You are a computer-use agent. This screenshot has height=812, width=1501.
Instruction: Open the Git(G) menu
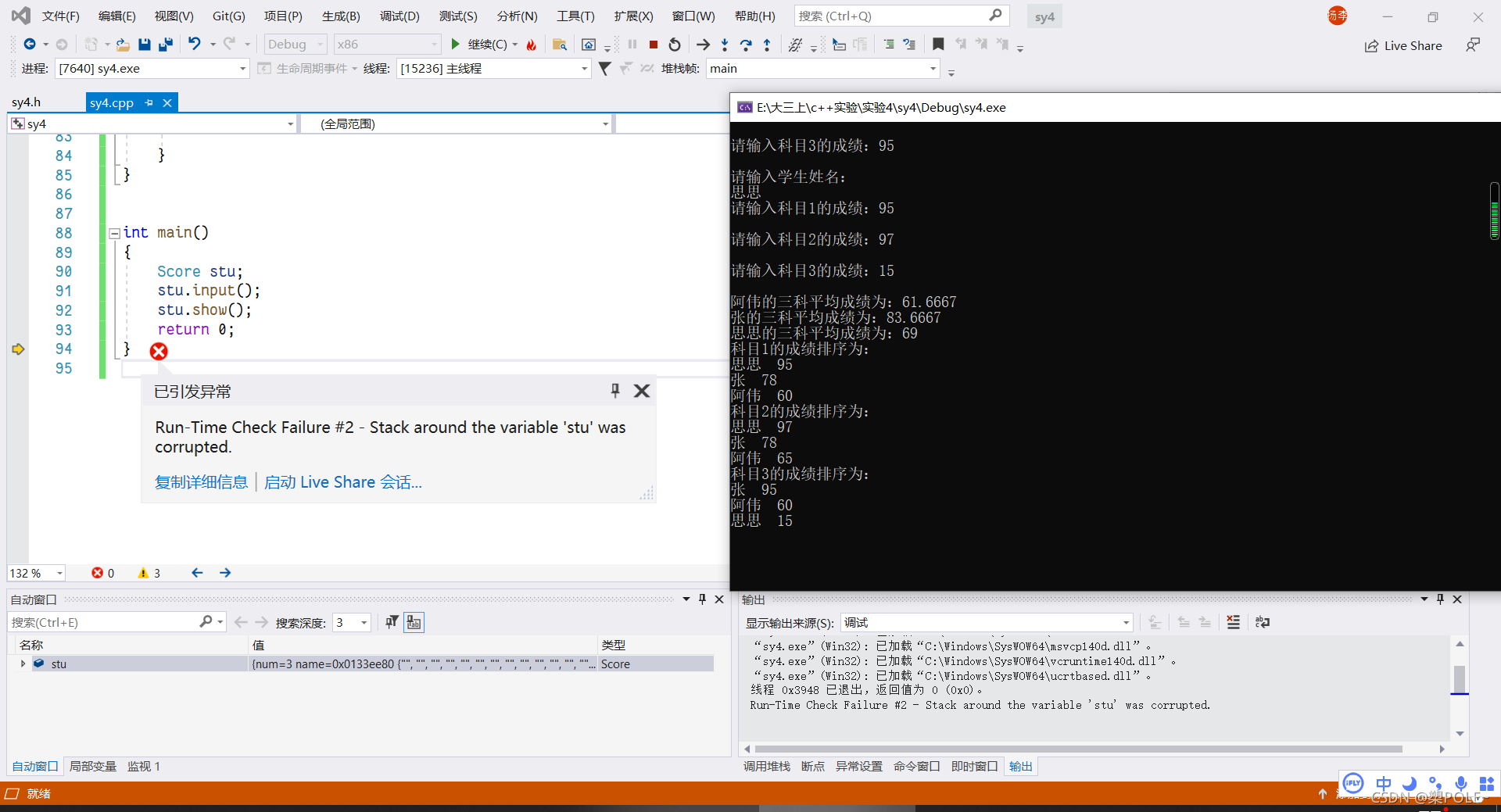(228, 16)
